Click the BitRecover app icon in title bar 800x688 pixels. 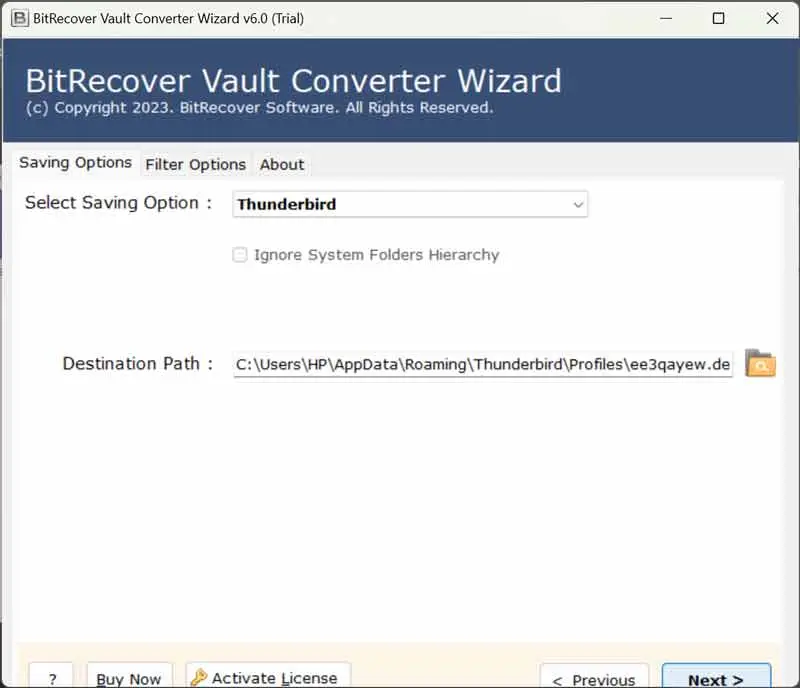click(19, 18)
